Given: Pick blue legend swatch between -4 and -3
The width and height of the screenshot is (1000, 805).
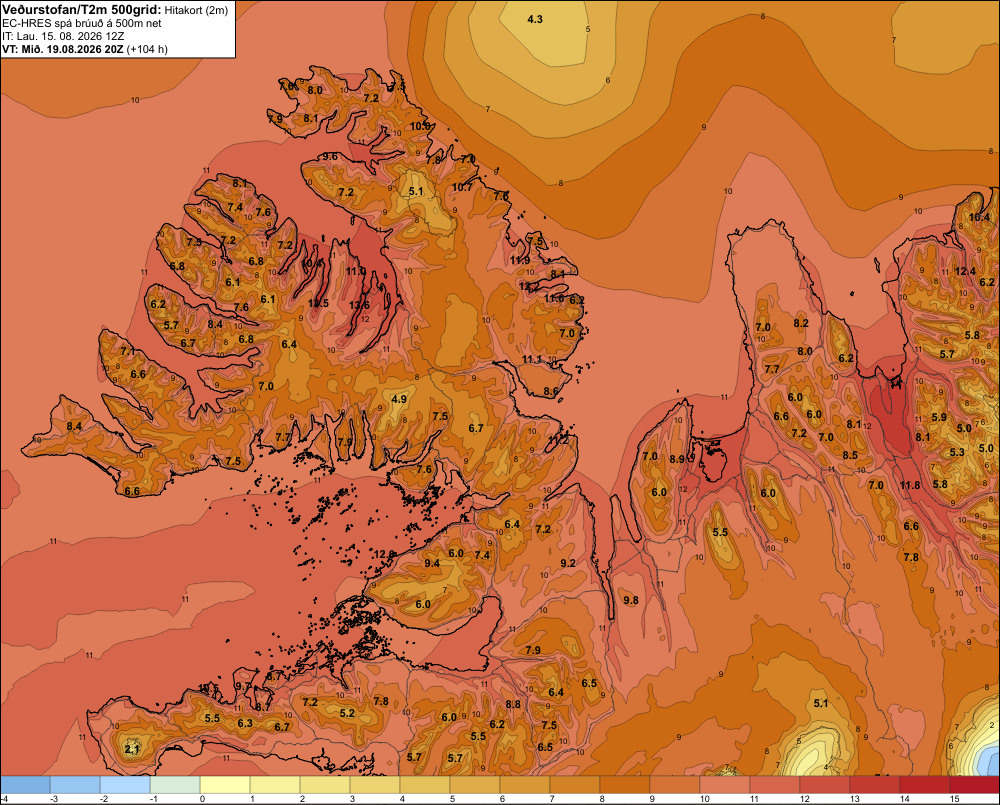Looking at the screenshot, I should tap(26, 785).
